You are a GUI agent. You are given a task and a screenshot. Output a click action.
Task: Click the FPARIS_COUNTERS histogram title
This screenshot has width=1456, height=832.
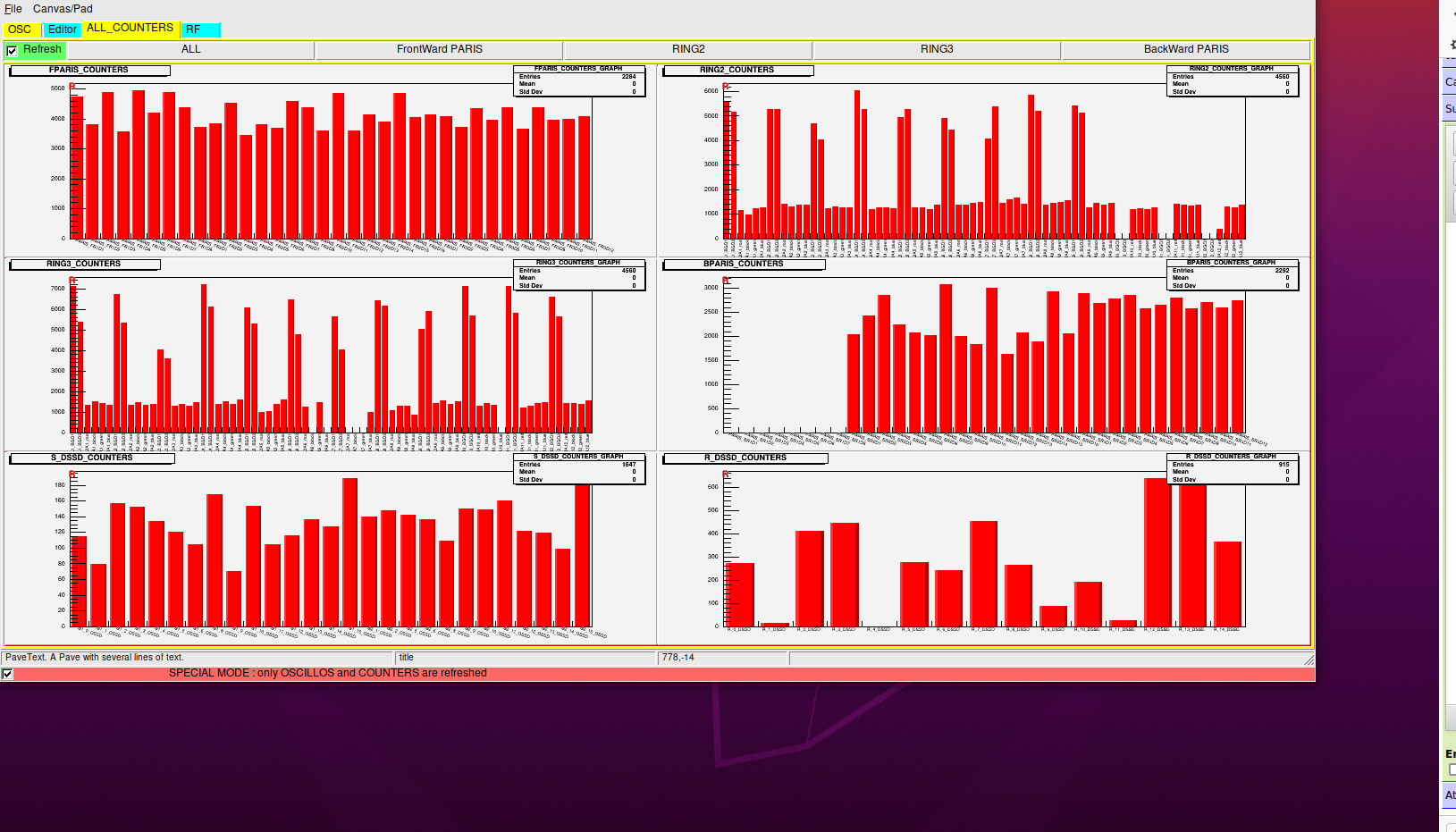[88, 70]
